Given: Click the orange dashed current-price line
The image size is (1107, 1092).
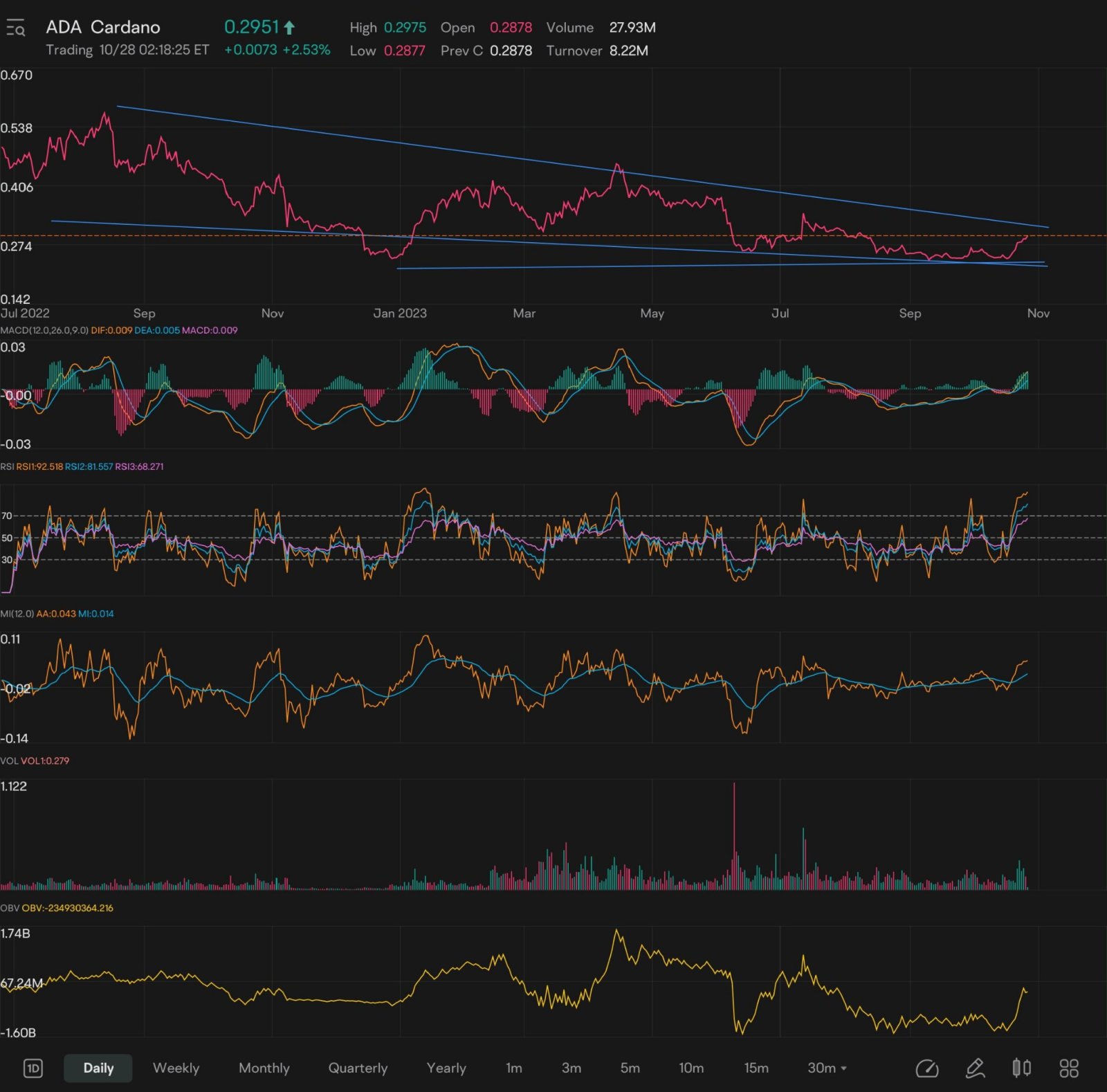Looking at the screenshot, I should coord(553,235).
